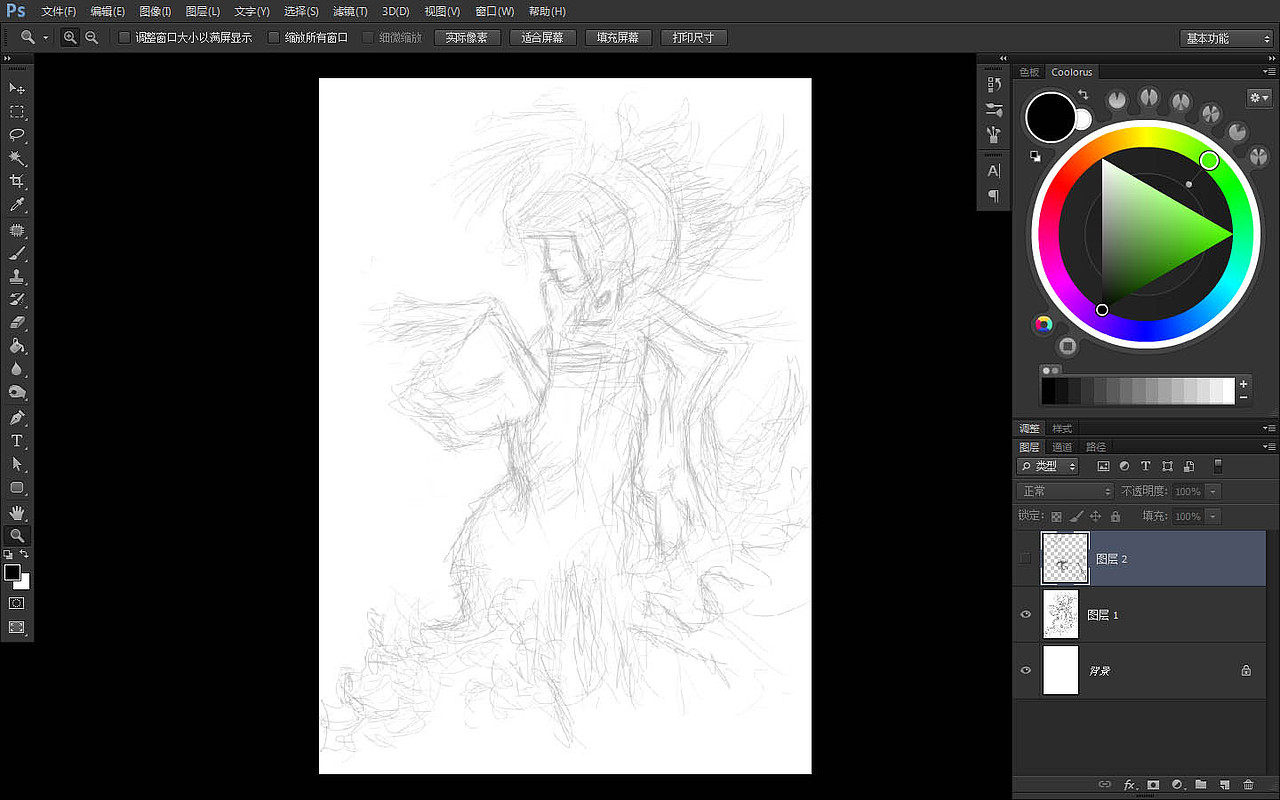Select the Hand tool
Viewport: 1280px width, 800px height.
pos(17,512)
